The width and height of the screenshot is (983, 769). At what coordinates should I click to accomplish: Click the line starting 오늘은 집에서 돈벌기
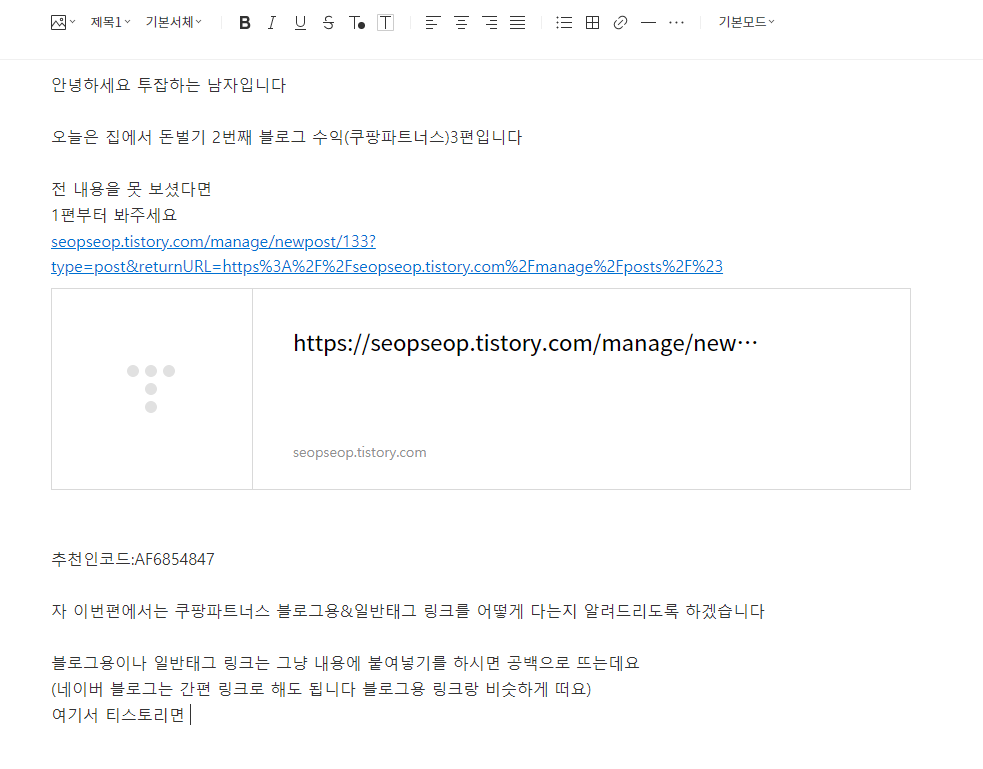[x=286, y=137]
